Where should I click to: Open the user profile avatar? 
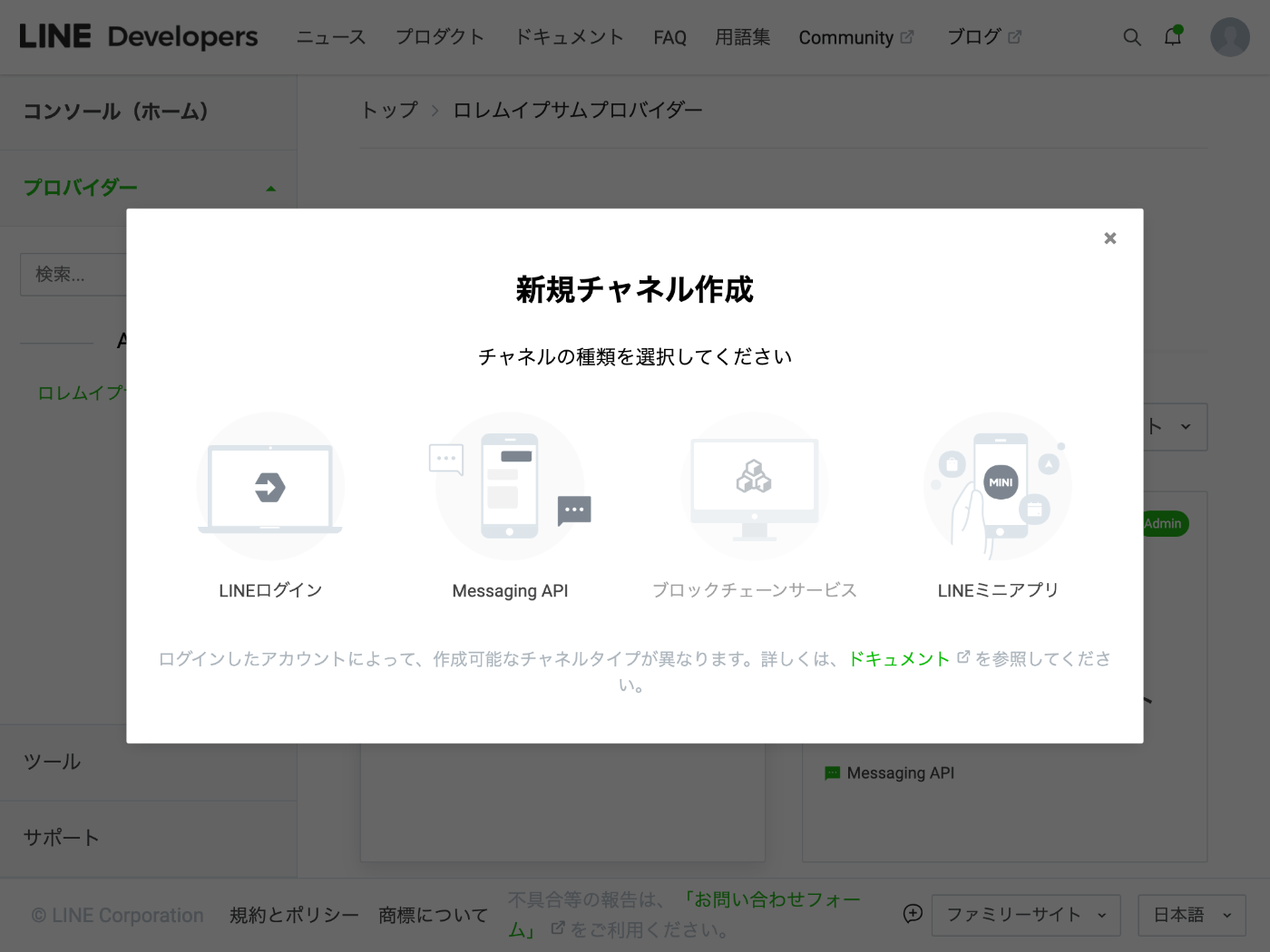coord(1230,37)
